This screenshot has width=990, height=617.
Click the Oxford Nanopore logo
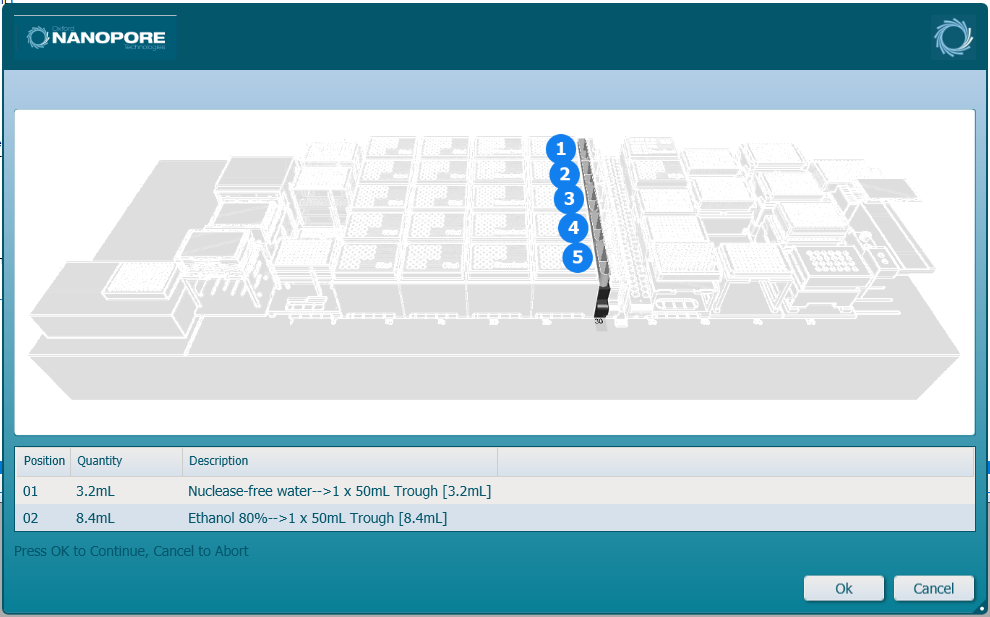[95, 38]
